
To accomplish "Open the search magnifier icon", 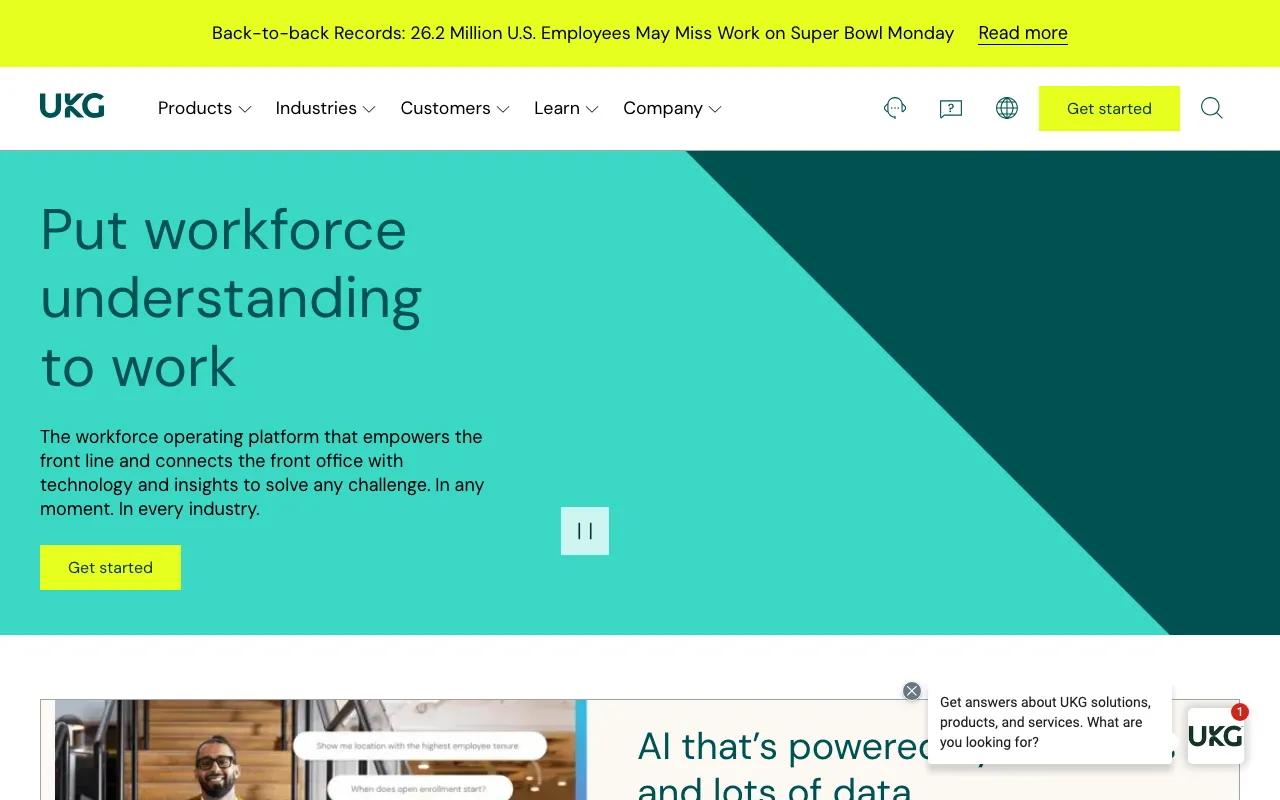I will pos(1212,108).
